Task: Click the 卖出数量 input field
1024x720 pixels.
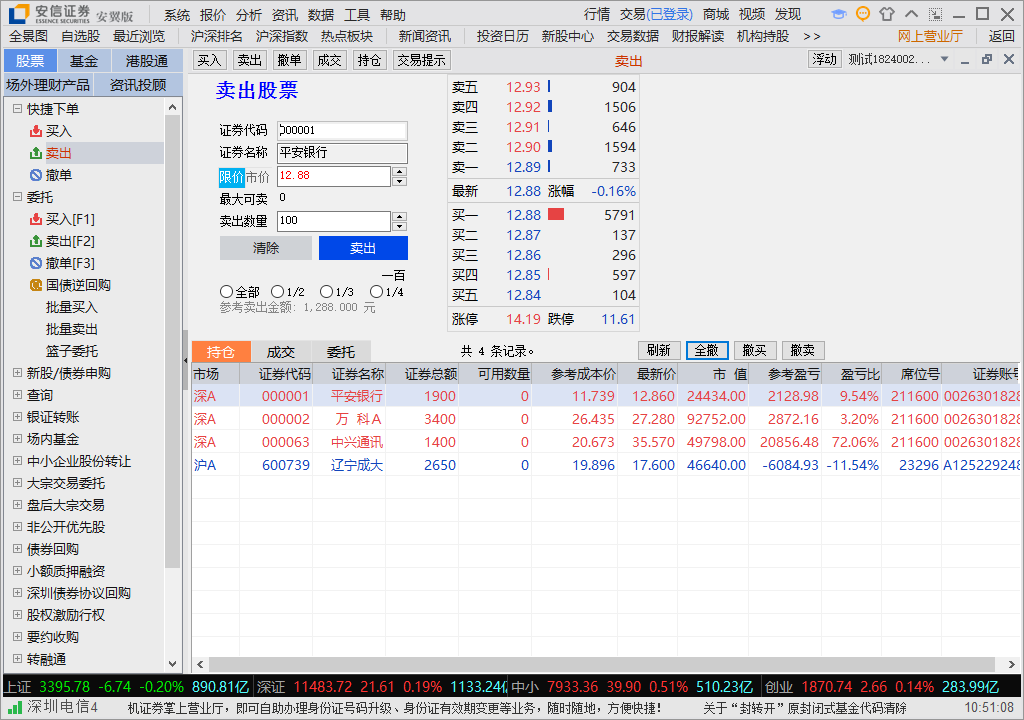Action: pos(334,221)
